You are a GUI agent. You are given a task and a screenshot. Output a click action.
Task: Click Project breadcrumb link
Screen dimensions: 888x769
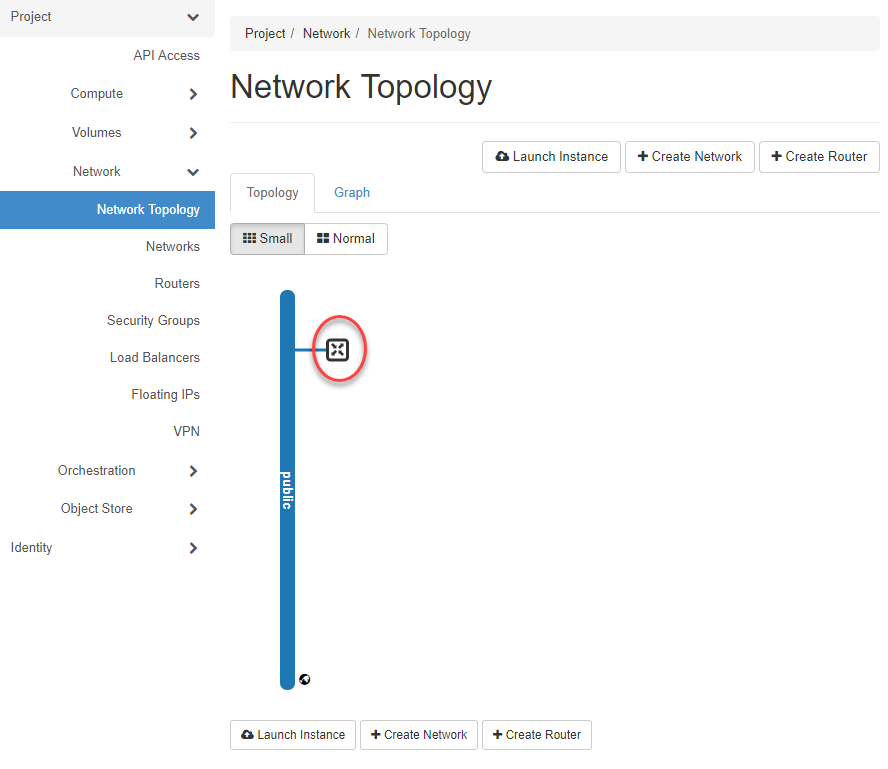[265, 34]
